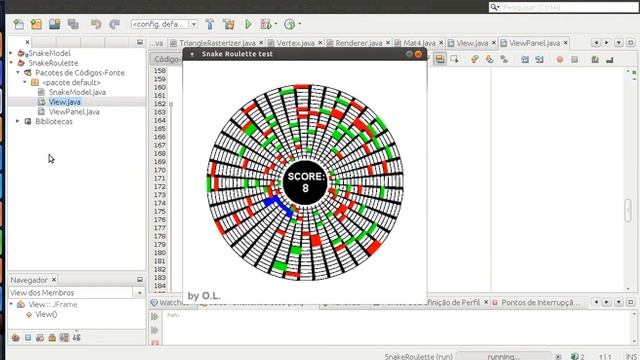Toggle the highlighted Navigator filter button
Viewport: 640px width, 360px height.
point(64,338)
